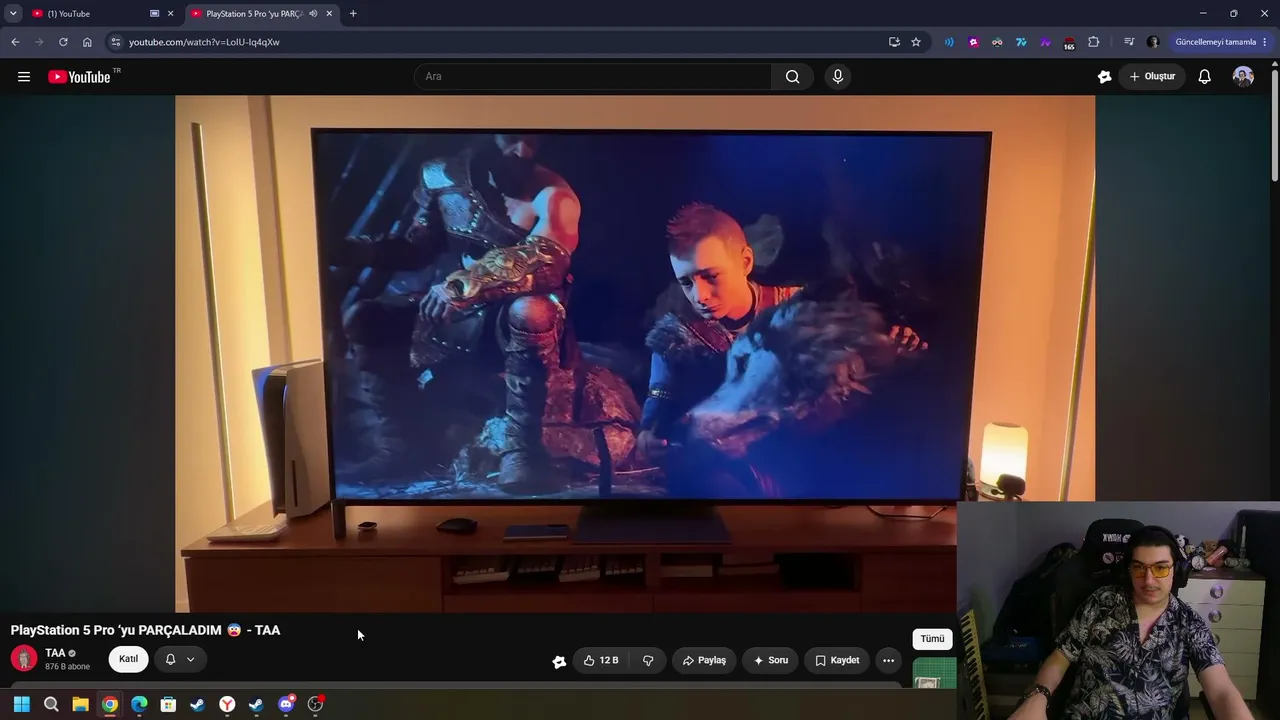Open the Chrome three-dot menu
Screen dimensions: 1280x720
[1265, 42]
